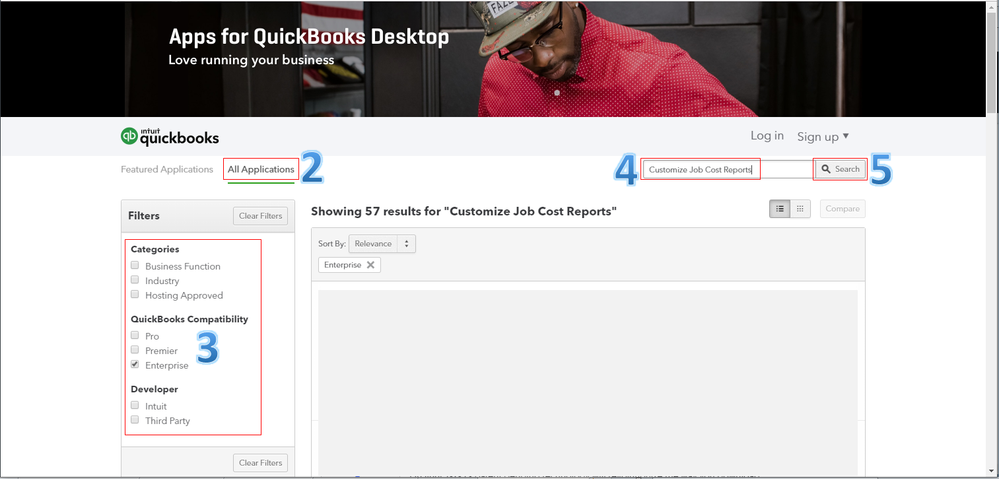Uncheck the Enterprise compatibility checkbox
The image size is (999, 479).
(134, 364)
